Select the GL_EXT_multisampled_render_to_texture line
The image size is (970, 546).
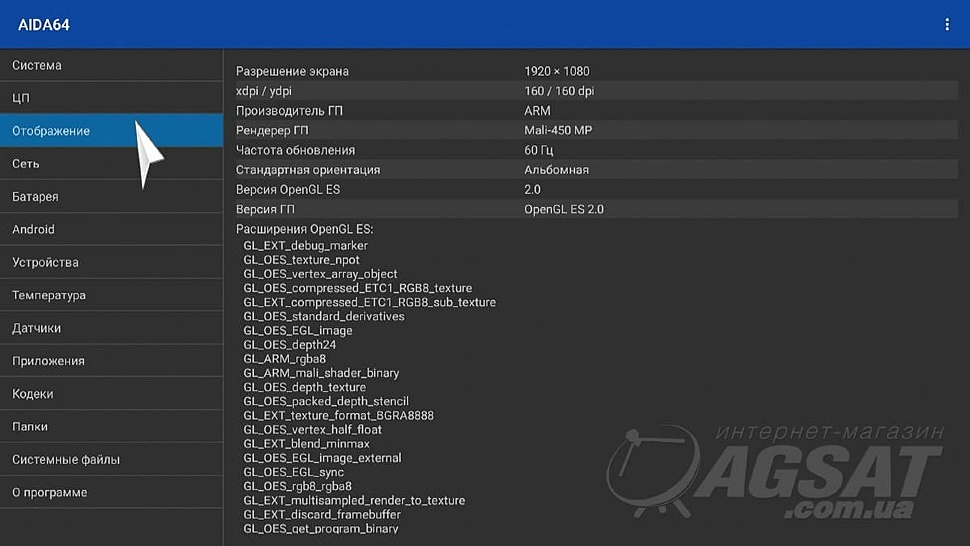click(x=354, y=500)
